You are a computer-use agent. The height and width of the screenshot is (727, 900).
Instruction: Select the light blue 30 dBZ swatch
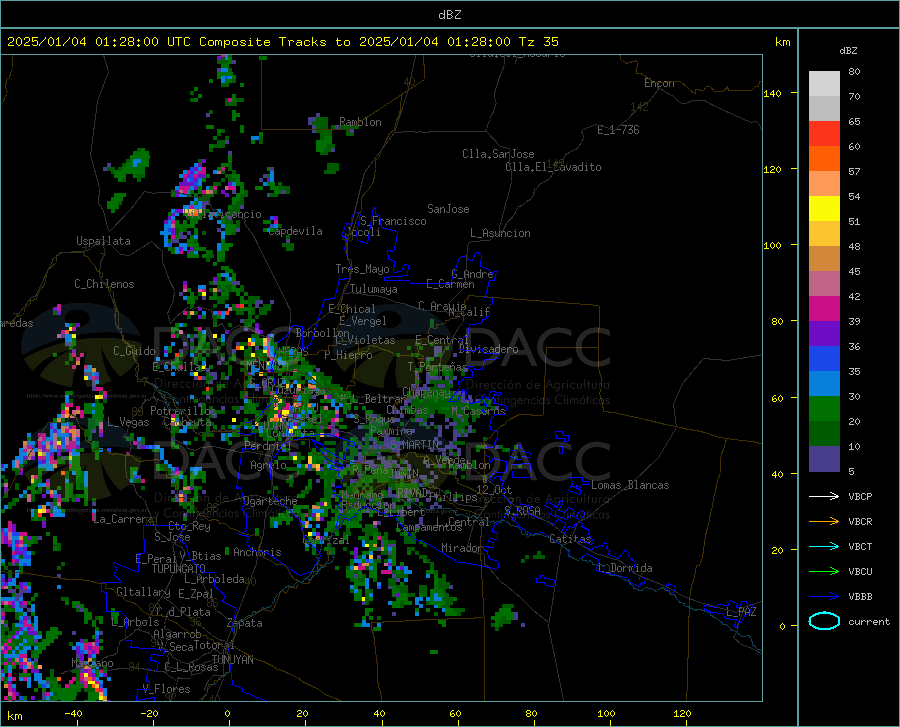point(824,384)
